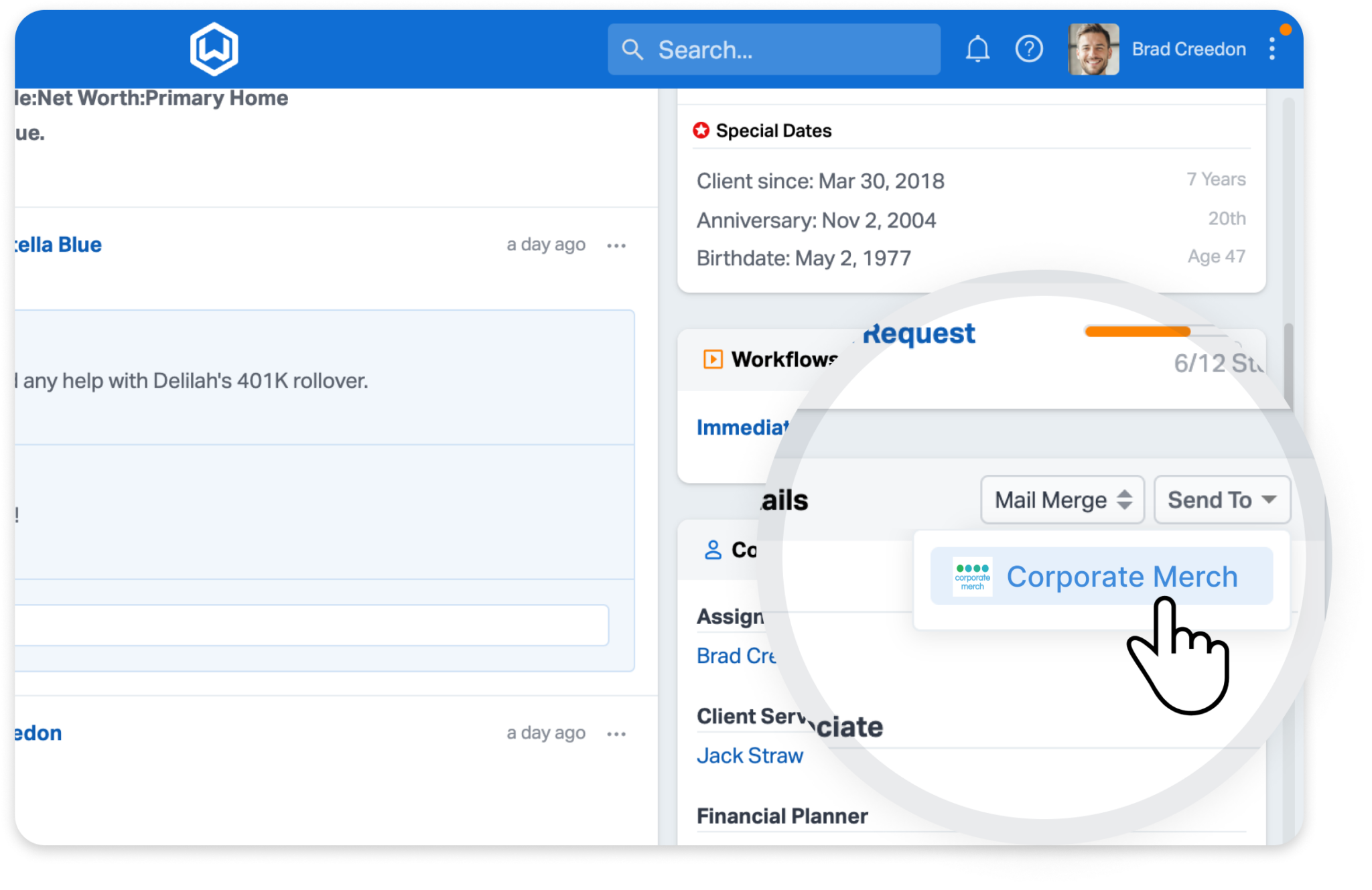
Task: Open the ellipsis menu on Stella Blue's post
Action: [616, 245]
